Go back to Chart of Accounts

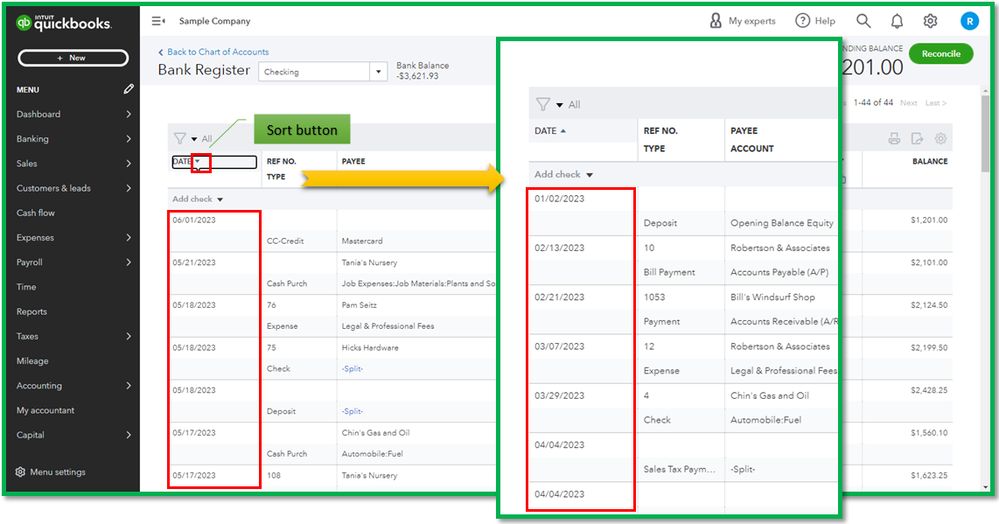pyautogui.click(x=213, y=52)
